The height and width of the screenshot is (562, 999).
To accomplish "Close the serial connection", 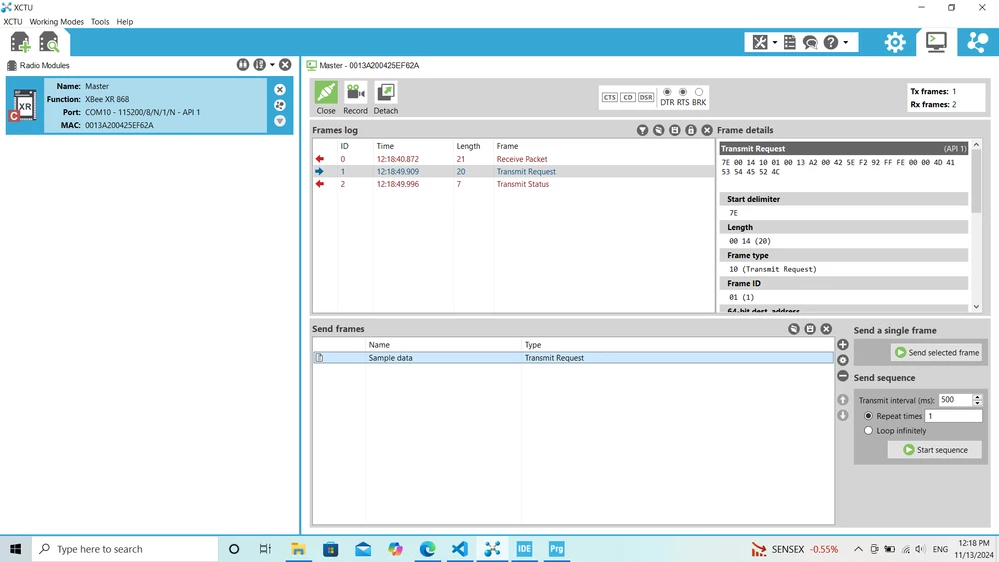I will click(326, 97).
